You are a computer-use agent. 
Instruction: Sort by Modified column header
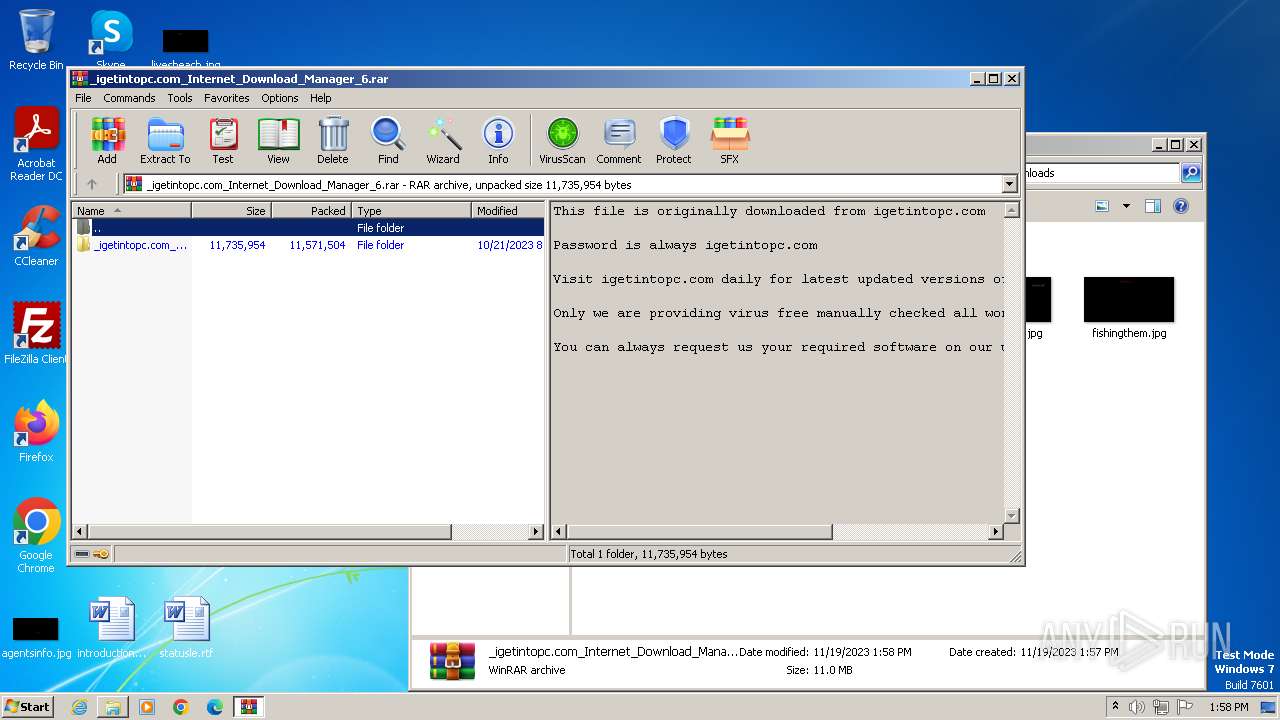(508, 210)
